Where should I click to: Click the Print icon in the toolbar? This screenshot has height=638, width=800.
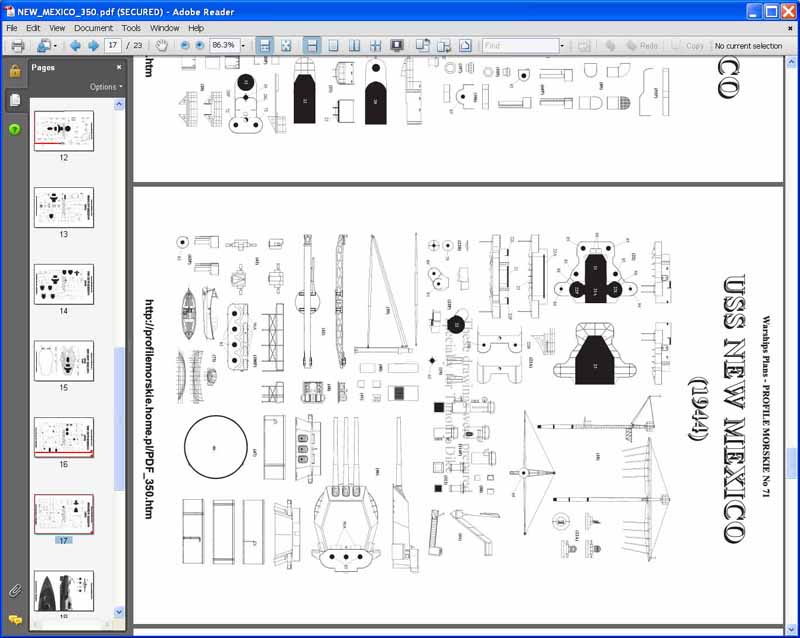(x=18, y=46)
